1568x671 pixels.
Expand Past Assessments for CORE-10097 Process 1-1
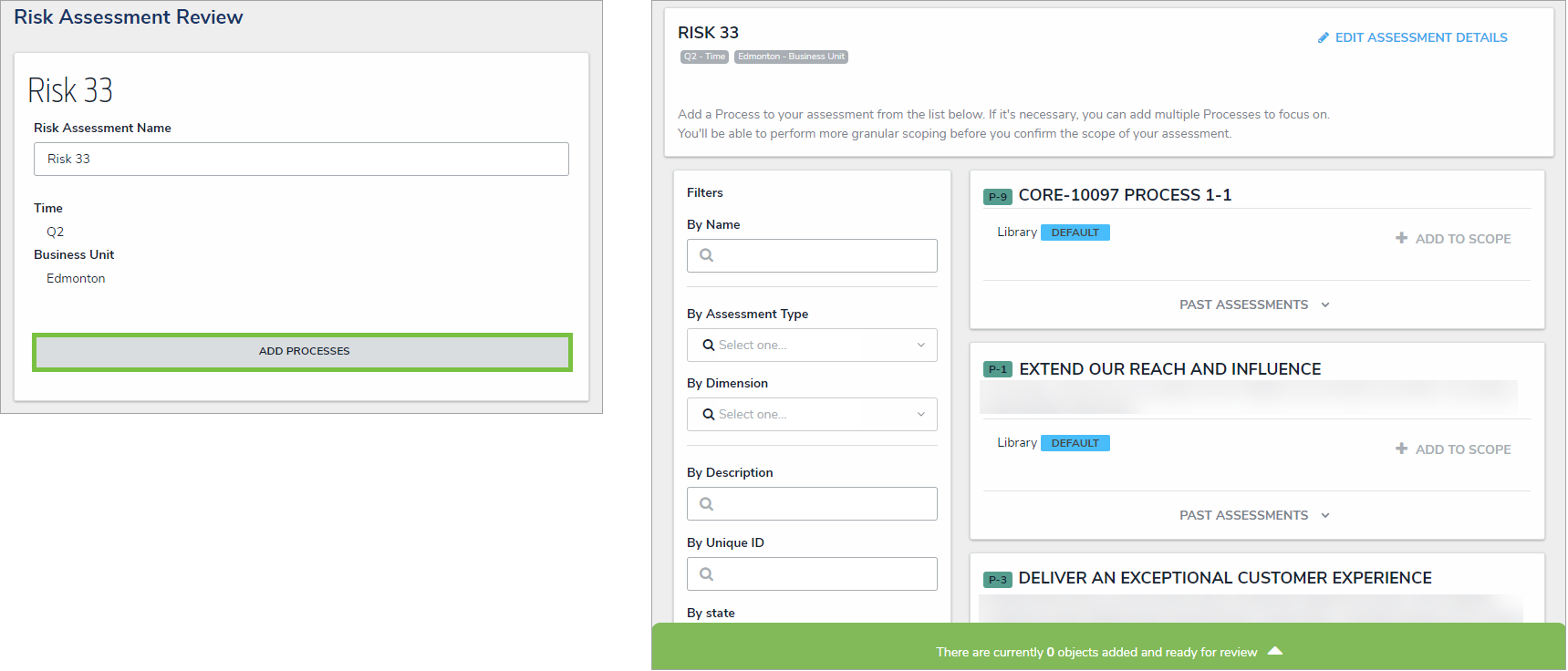(x=1254, y=305)
